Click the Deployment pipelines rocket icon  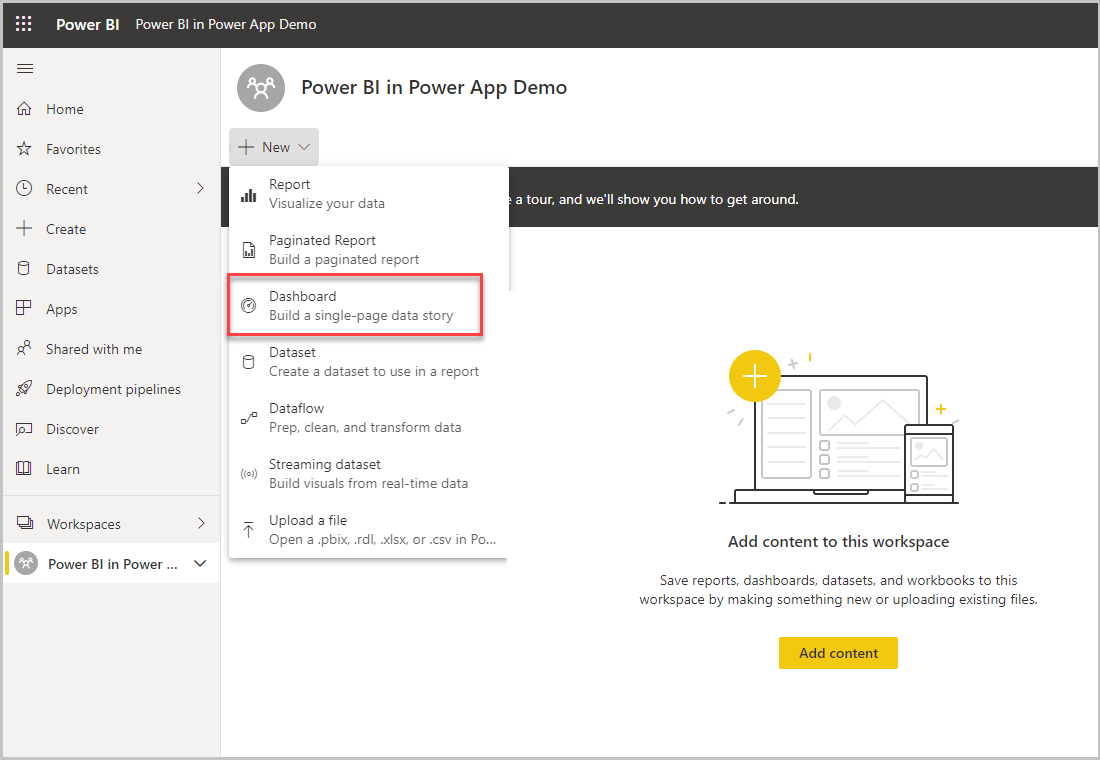(24, 389)
